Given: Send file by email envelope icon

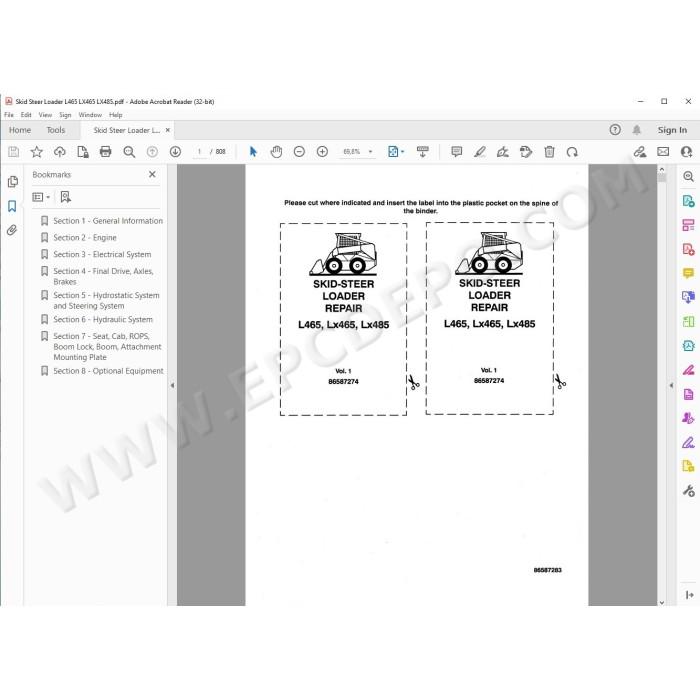Looking at the screenshot, I should [663, 152].
